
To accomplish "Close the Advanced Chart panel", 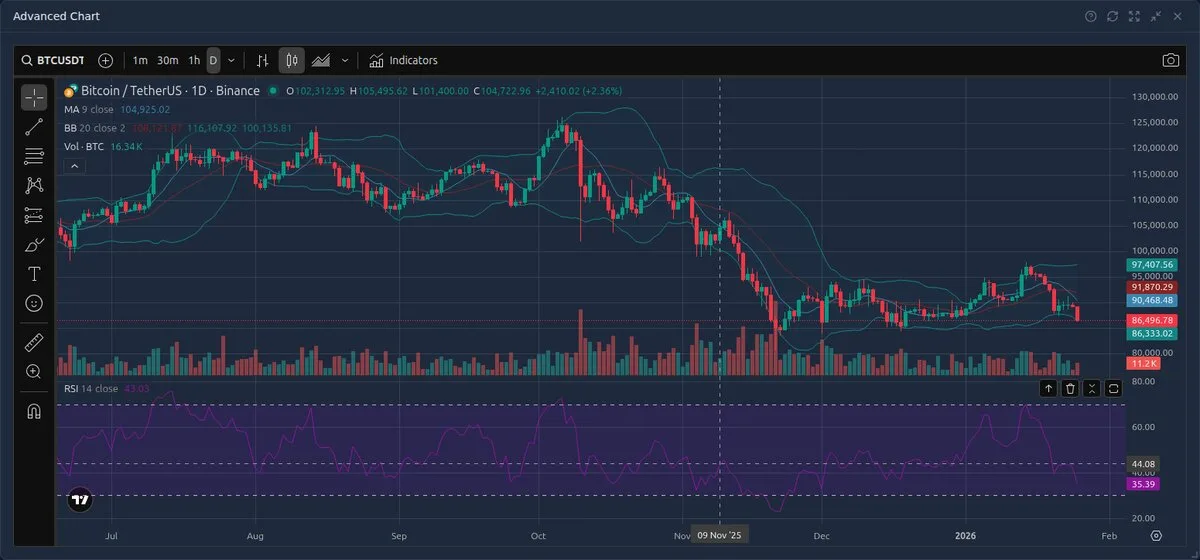I will (1178, 16).
